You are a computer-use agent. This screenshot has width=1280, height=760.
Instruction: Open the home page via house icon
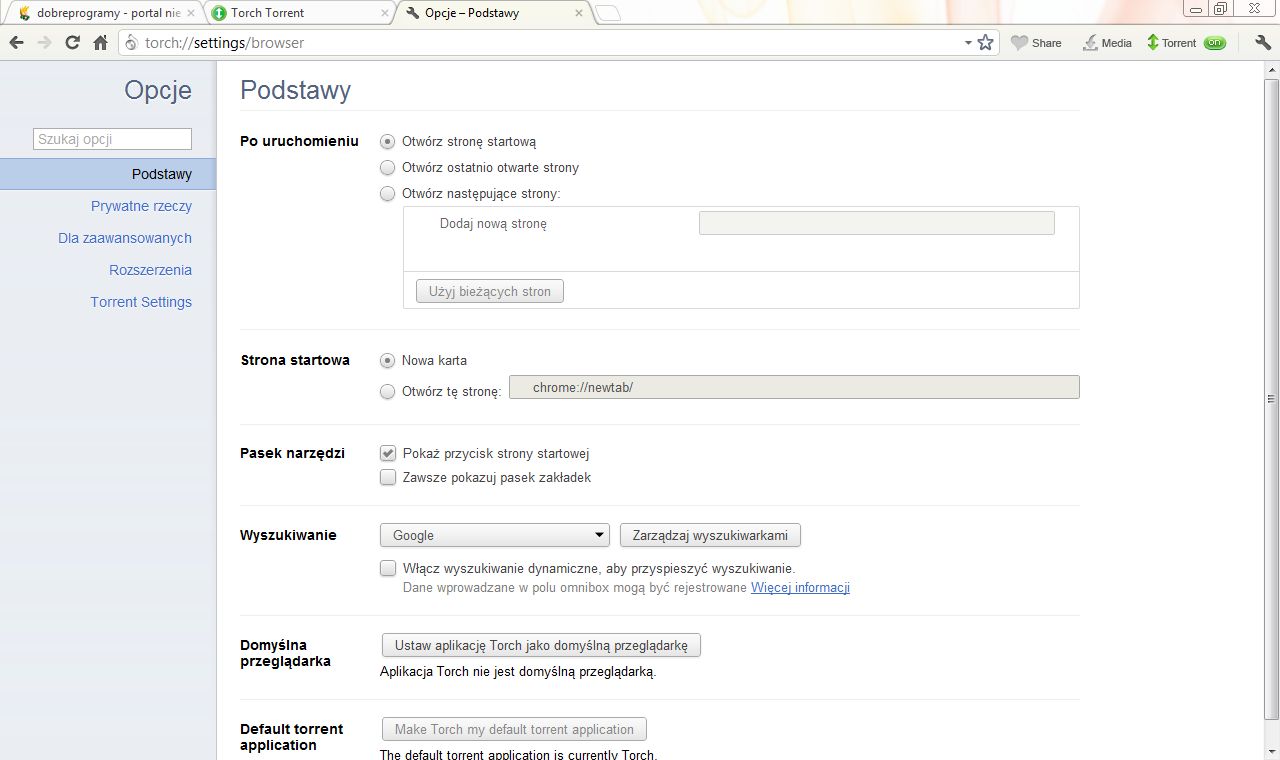[x=100, y=43]
